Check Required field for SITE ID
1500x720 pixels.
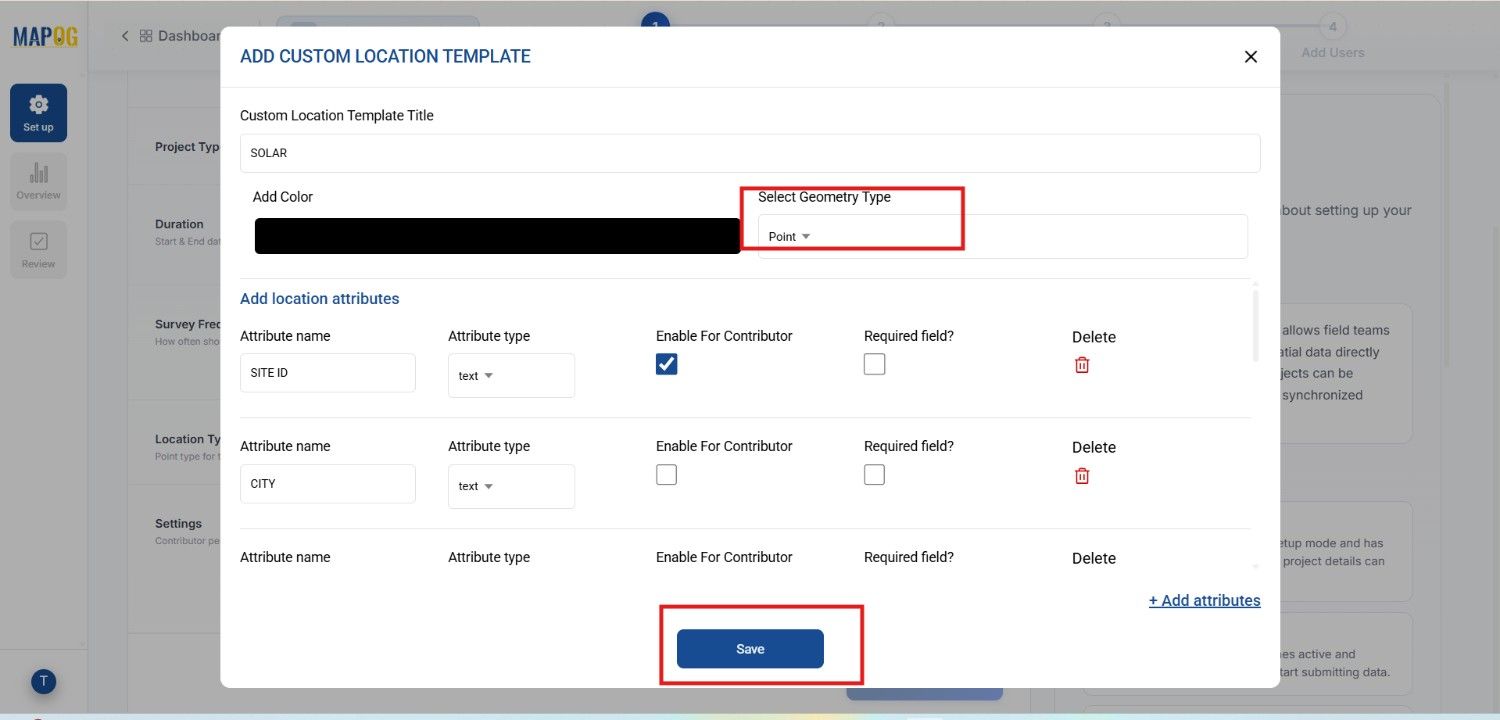click(x=874, y=365)
